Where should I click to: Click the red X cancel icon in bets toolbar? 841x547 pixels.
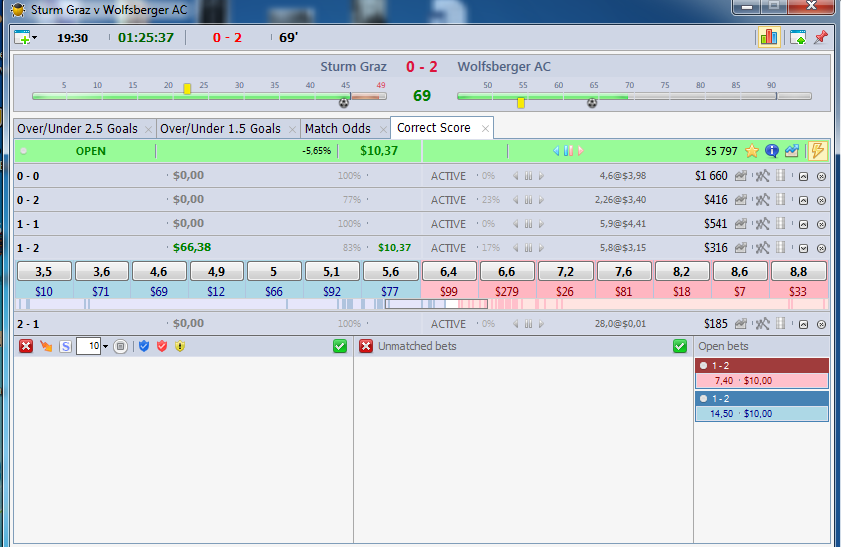tap(26, 346)
